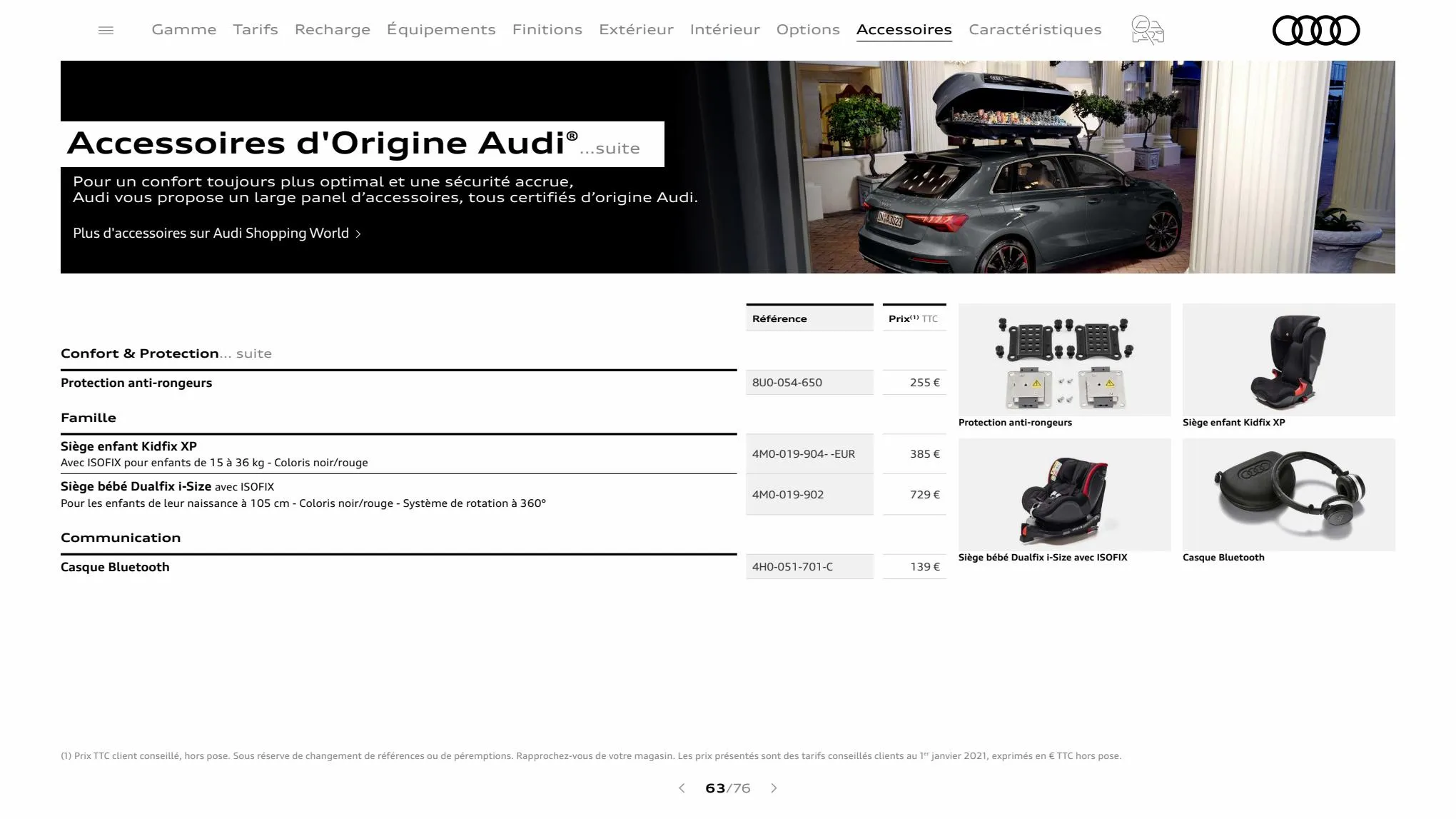Go to the Finitions tab

[x=547, y=30]
